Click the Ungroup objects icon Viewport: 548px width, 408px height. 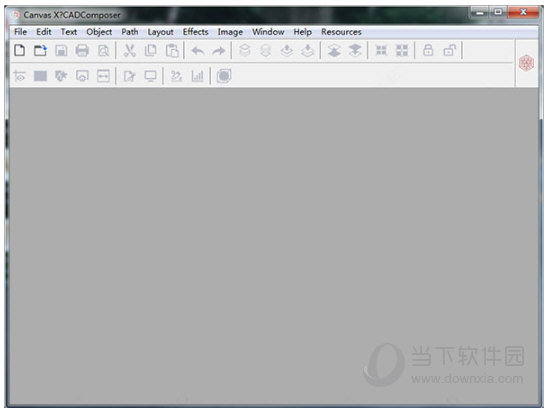pyautogui.click(x=402, y=51)
